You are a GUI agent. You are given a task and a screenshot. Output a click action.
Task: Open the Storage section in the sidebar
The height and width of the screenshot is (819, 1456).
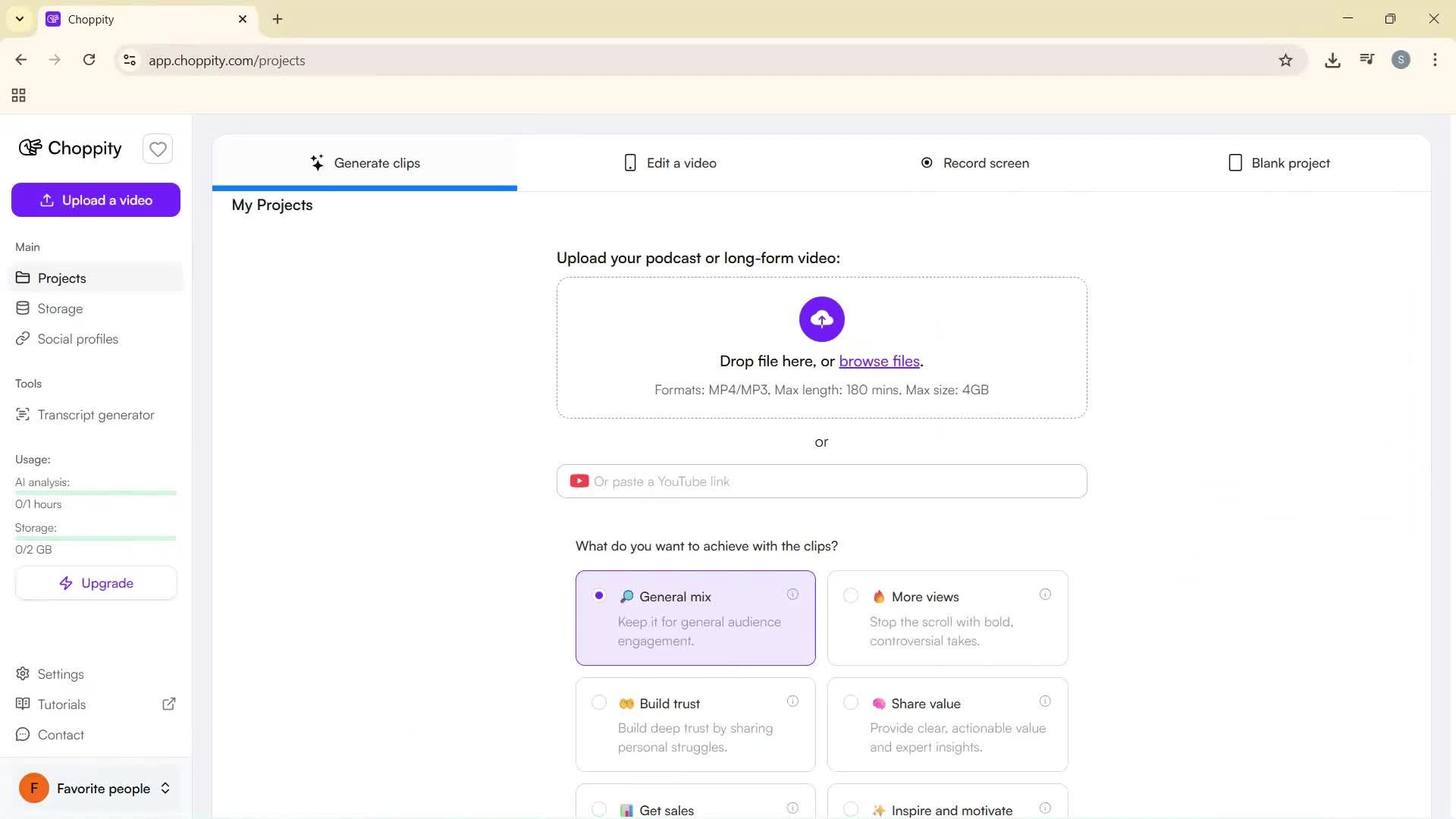click(60, 309)
